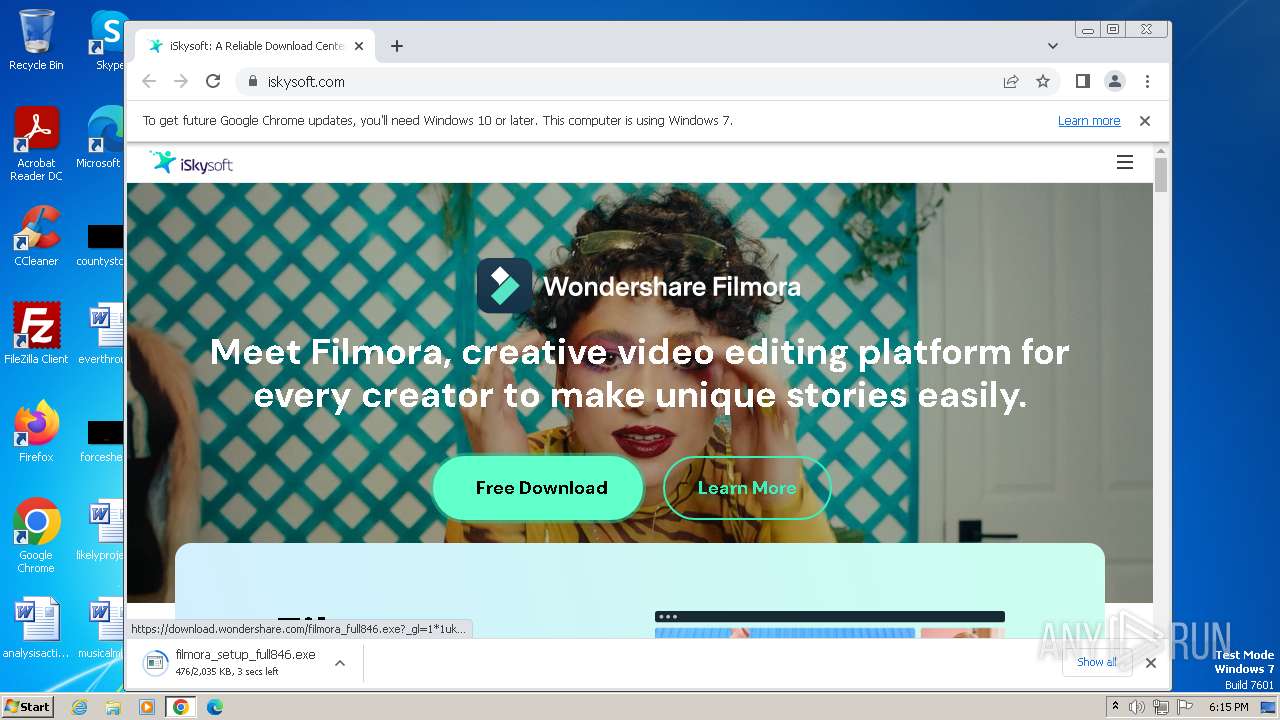Reload the page in Chrome

click(213, 82)
